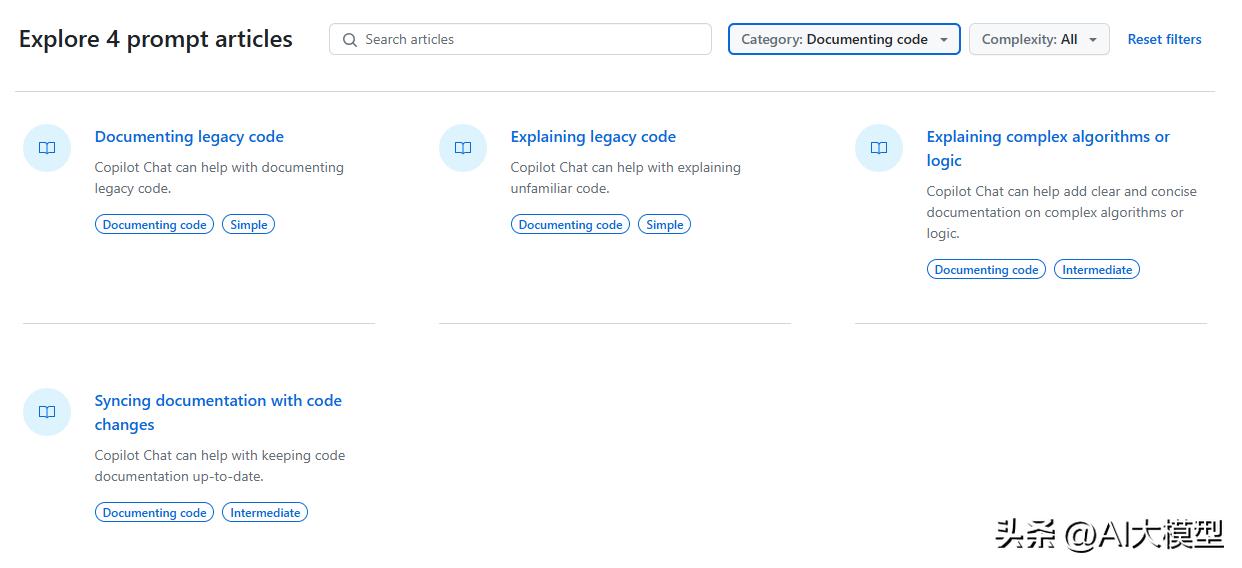Expand the Complexity: All dropdown
The width and height of the screenshot is (1242, 568).
(1038, 40)
